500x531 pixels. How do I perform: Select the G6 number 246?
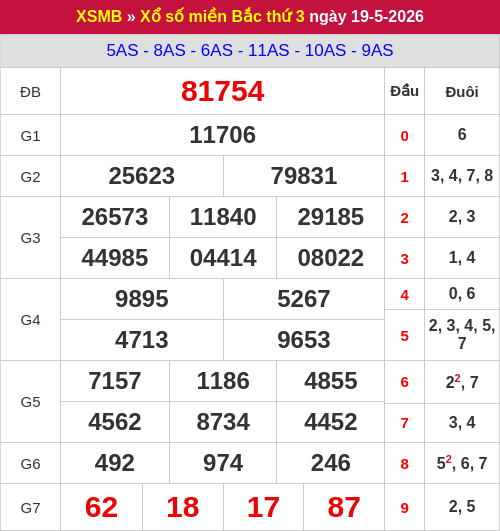[331, 463]
